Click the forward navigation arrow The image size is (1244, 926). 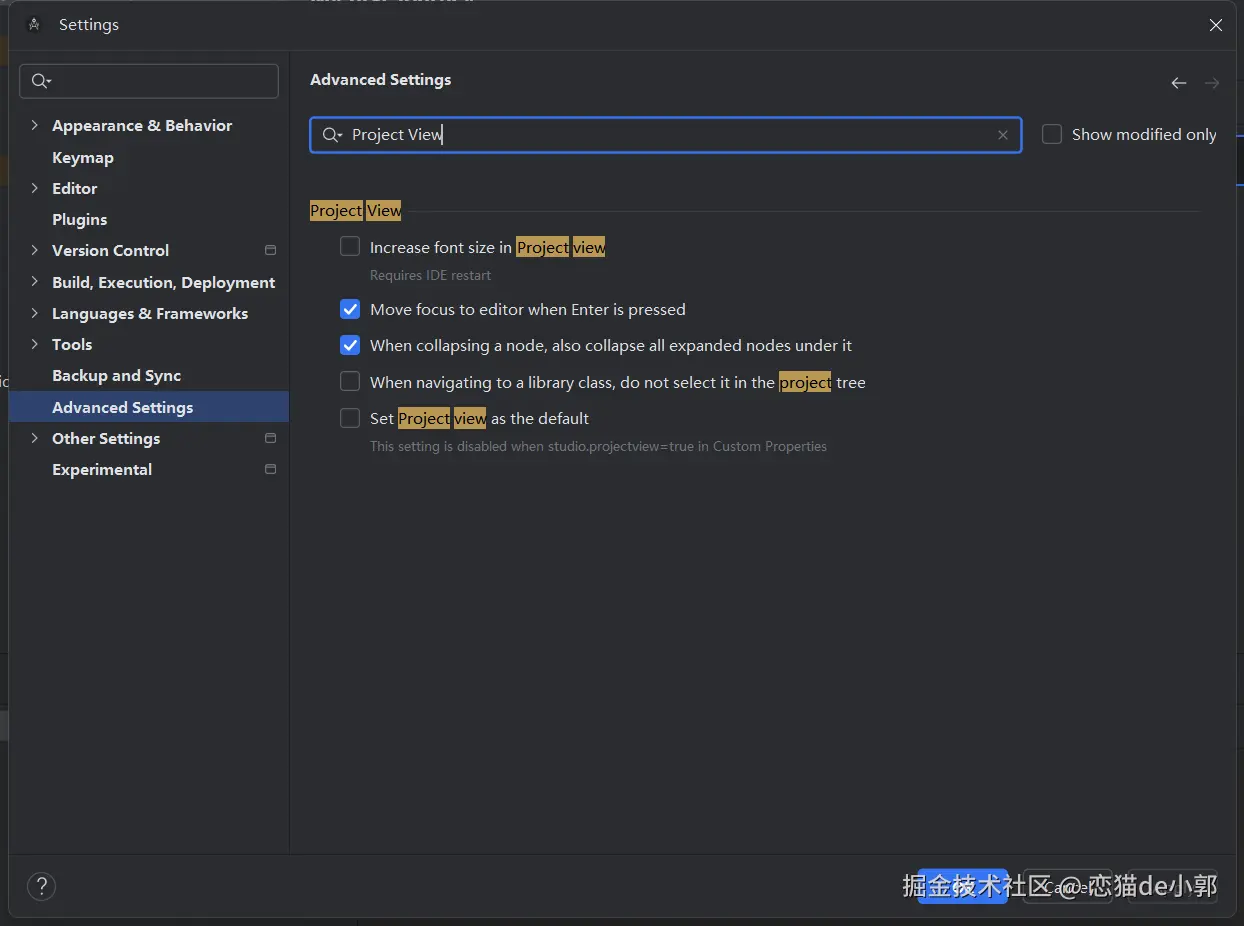pyautogui.click(x=1211, y=83)
